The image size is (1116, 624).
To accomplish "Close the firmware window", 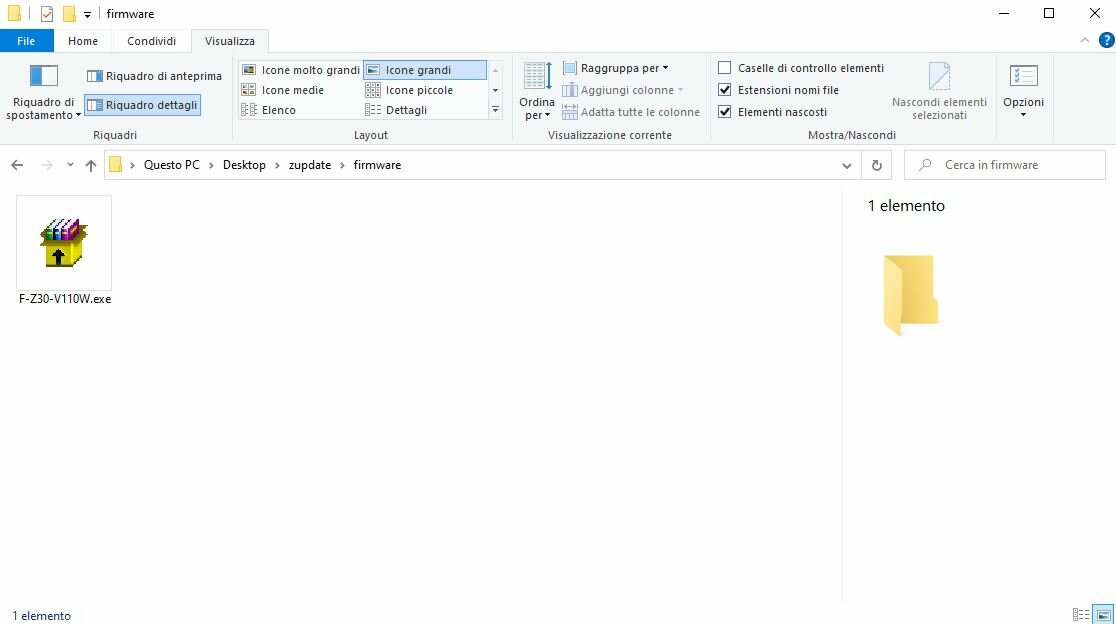I will coord(1095,14).
